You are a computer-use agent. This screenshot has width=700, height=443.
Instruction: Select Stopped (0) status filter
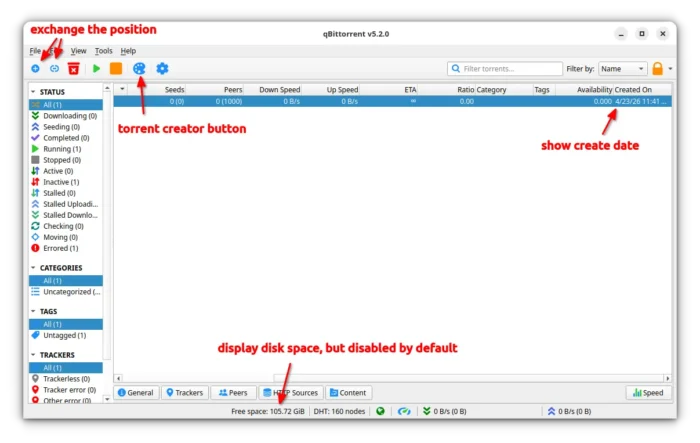66,160
